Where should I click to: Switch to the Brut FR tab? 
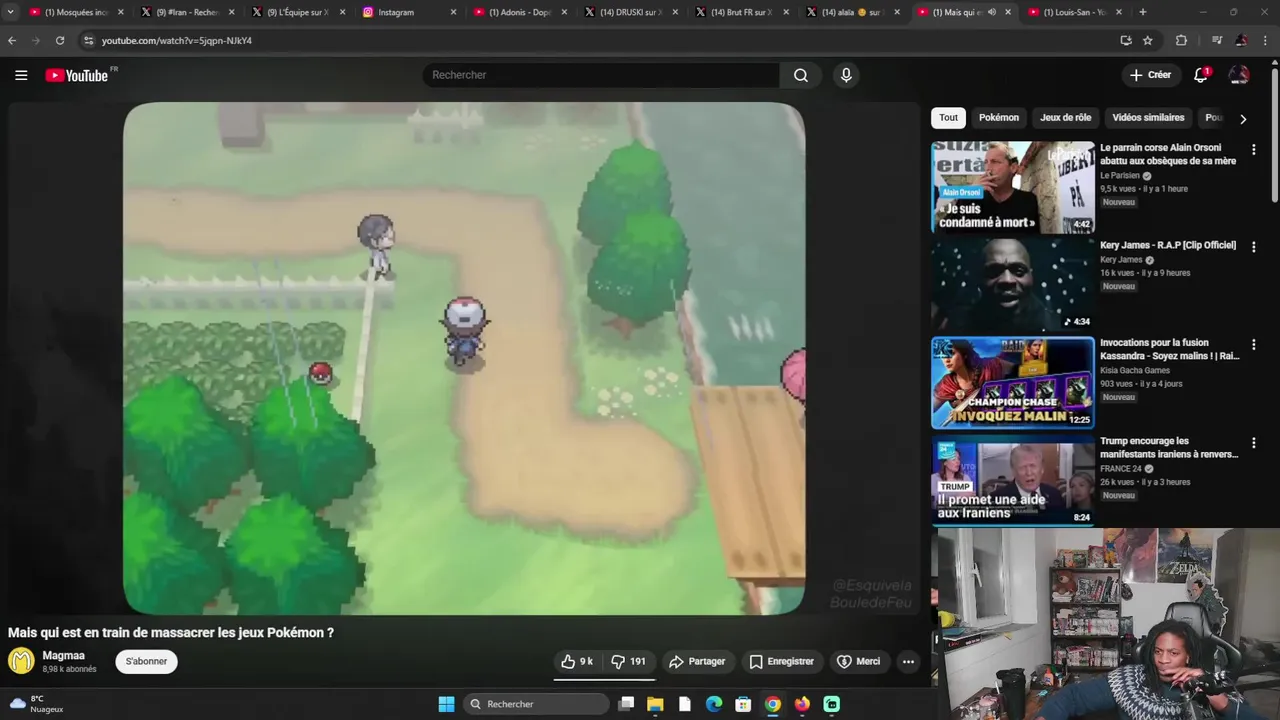click(x=742, y=12)
